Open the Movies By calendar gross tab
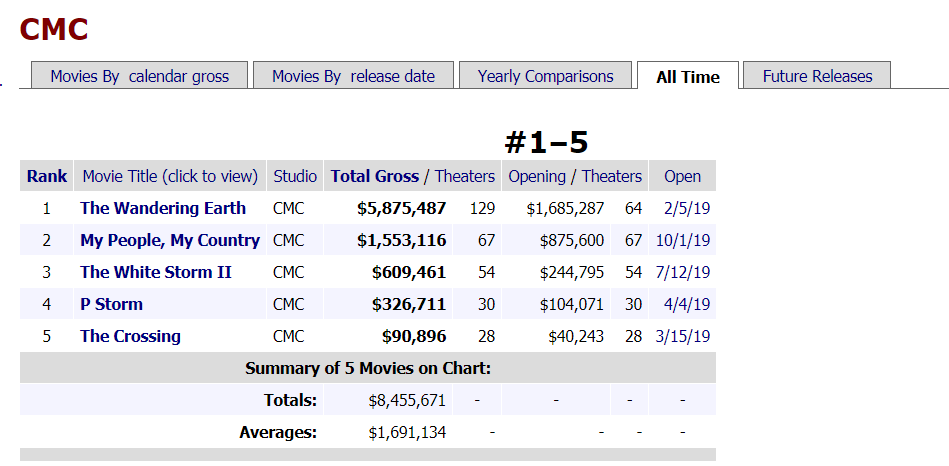Viewport: 949px width, 466px height. pos(140,76)
